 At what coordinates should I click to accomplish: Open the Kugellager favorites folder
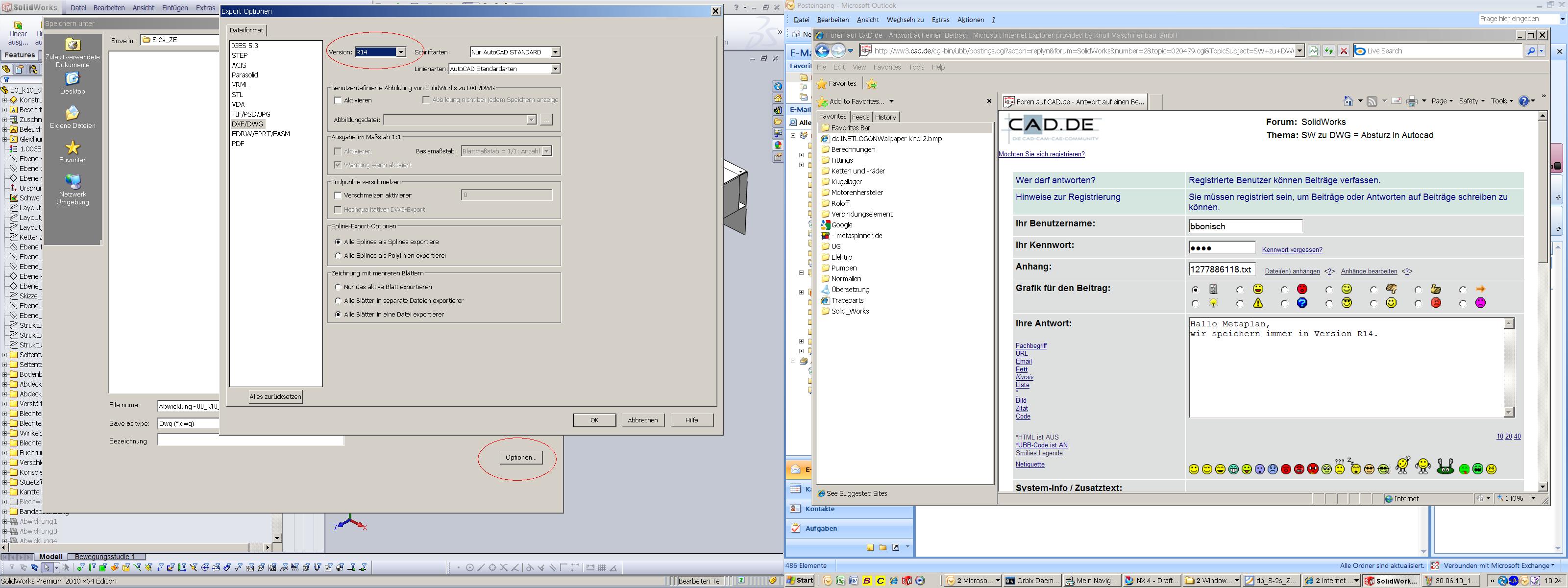coord(846,182)
